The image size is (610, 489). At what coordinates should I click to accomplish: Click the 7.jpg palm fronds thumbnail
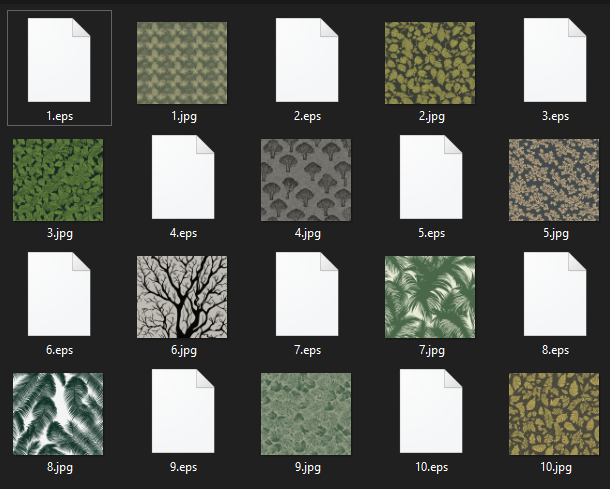click(430, 297)
